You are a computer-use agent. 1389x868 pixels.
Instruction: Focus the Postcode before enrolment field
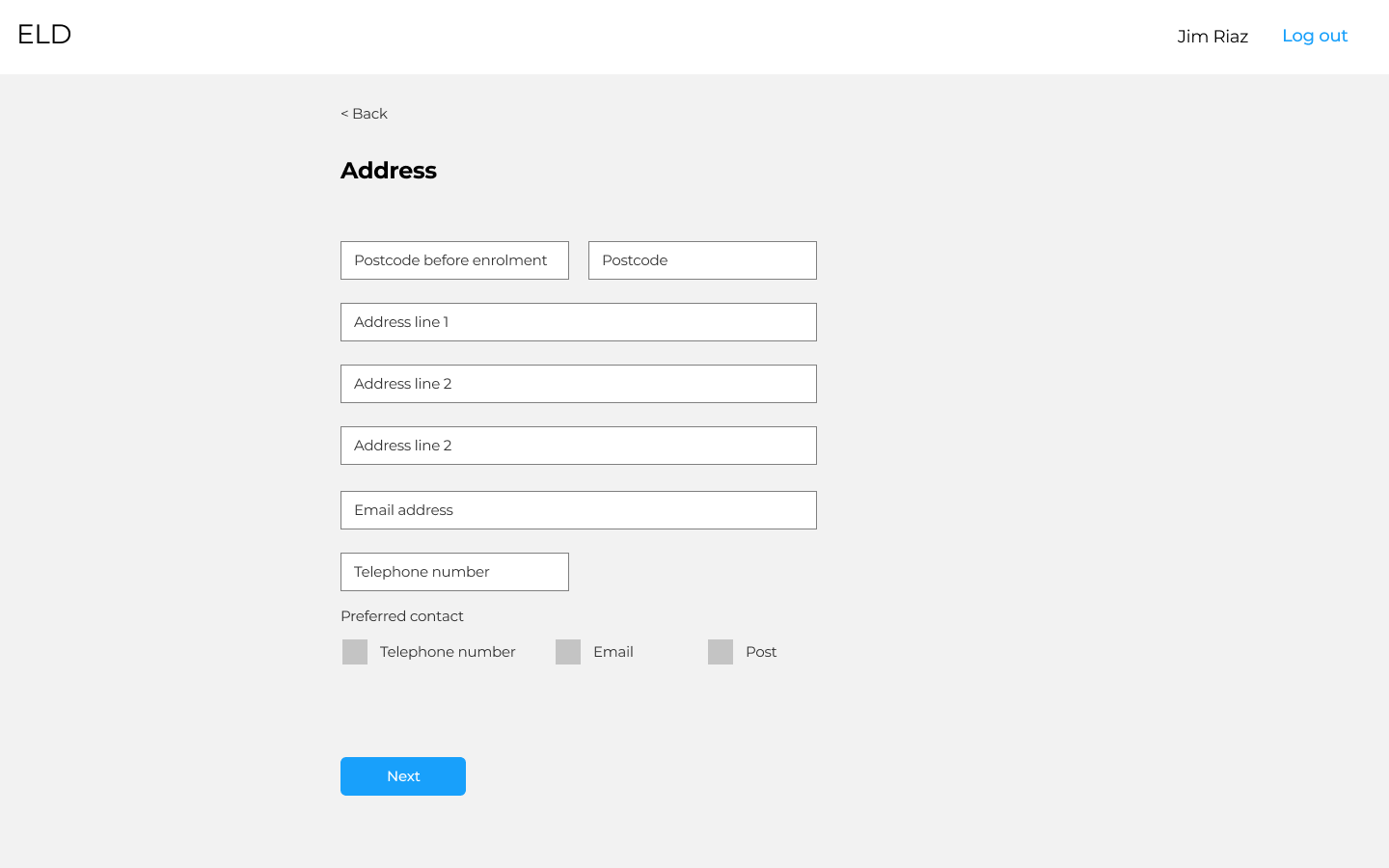(x=454, y=260)
